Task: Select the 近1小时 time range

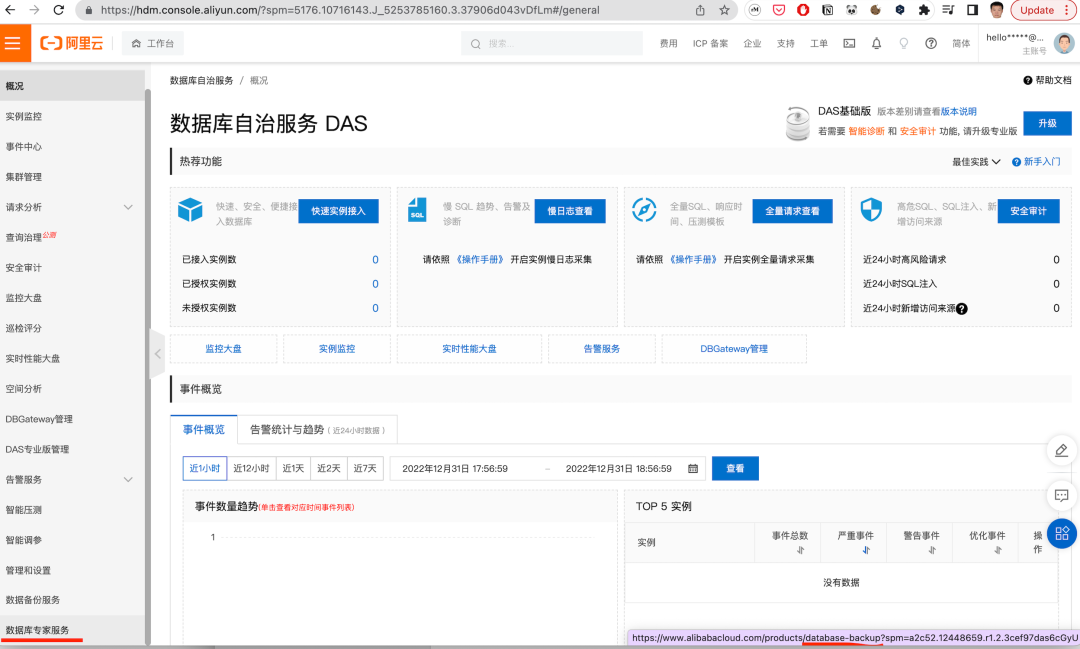Action: click(x=205, y=468)
